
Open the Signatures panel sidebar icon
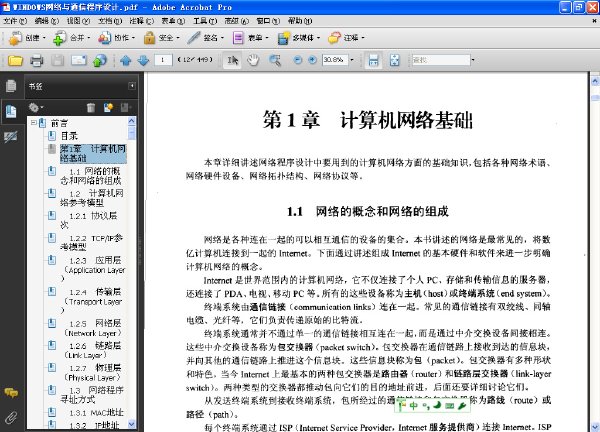coord(11,137)
